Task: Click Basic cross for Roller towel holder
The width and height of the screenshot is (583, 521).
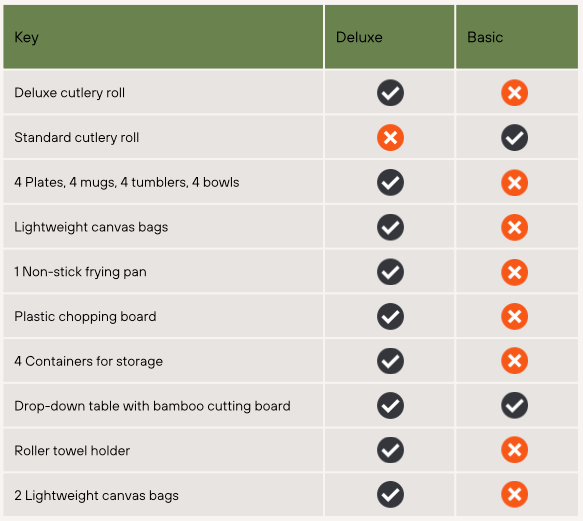Action: (x=514, y=450)
